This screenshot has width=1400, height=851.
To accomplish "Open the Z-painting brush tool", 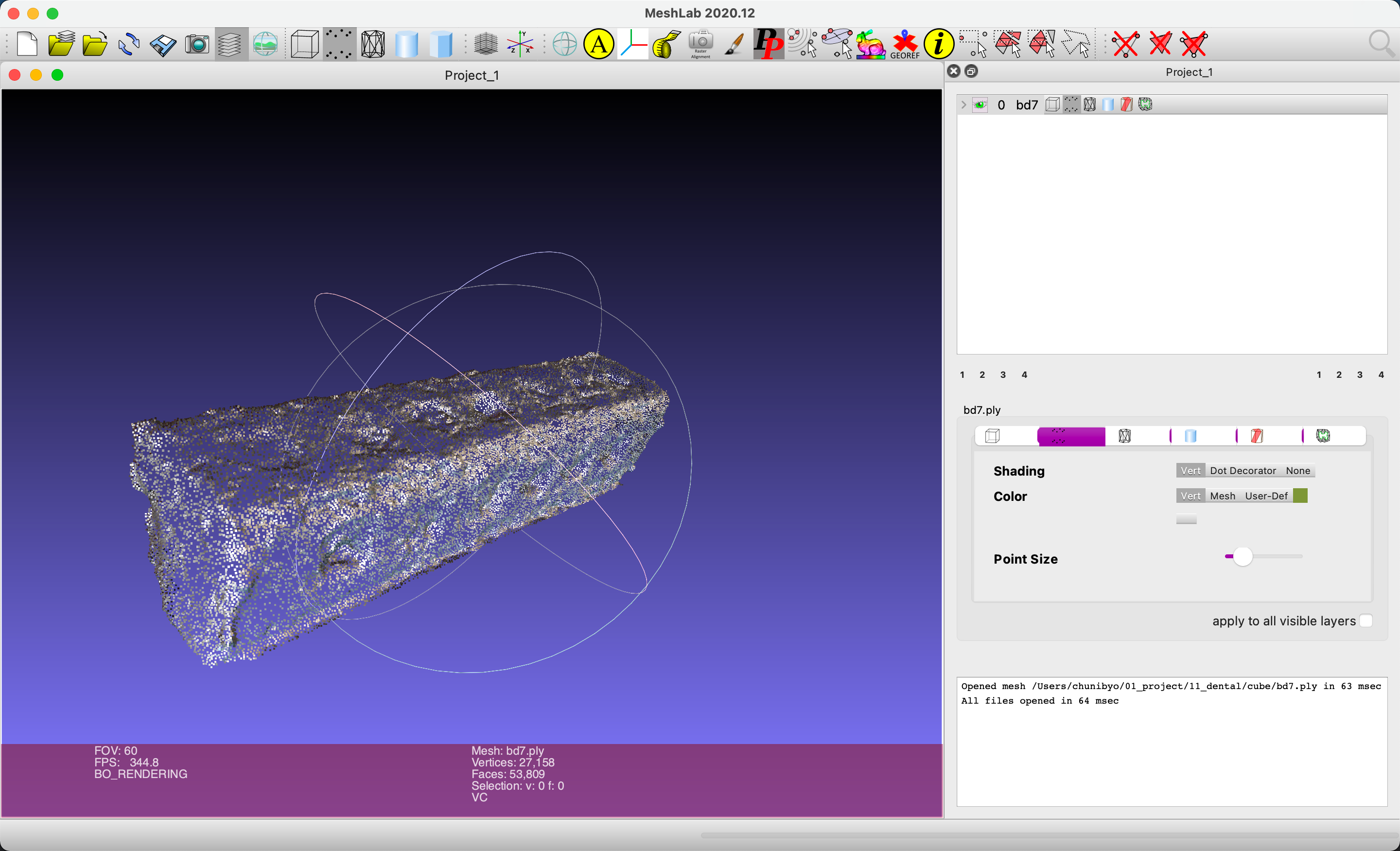I will coord(734,44).
